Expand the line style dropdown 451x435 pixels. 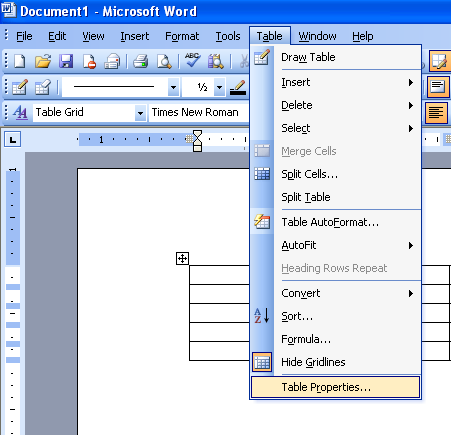[x=173, y=87]
